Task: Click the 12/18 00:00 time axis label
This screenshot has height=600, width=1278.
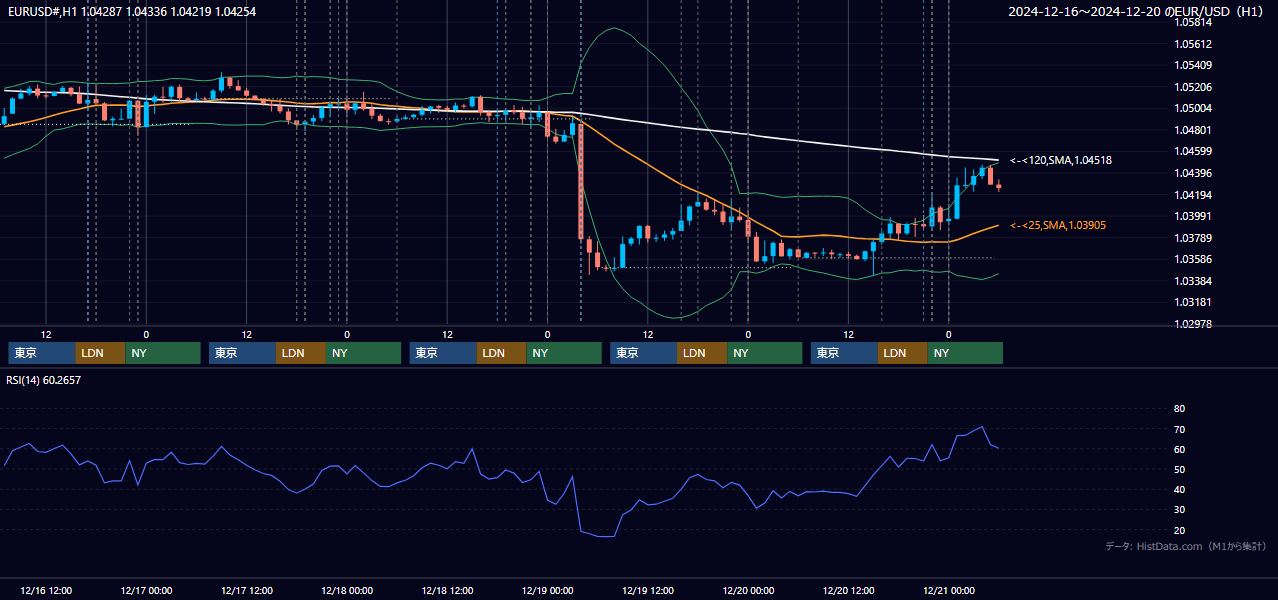Action: [347, 591]
